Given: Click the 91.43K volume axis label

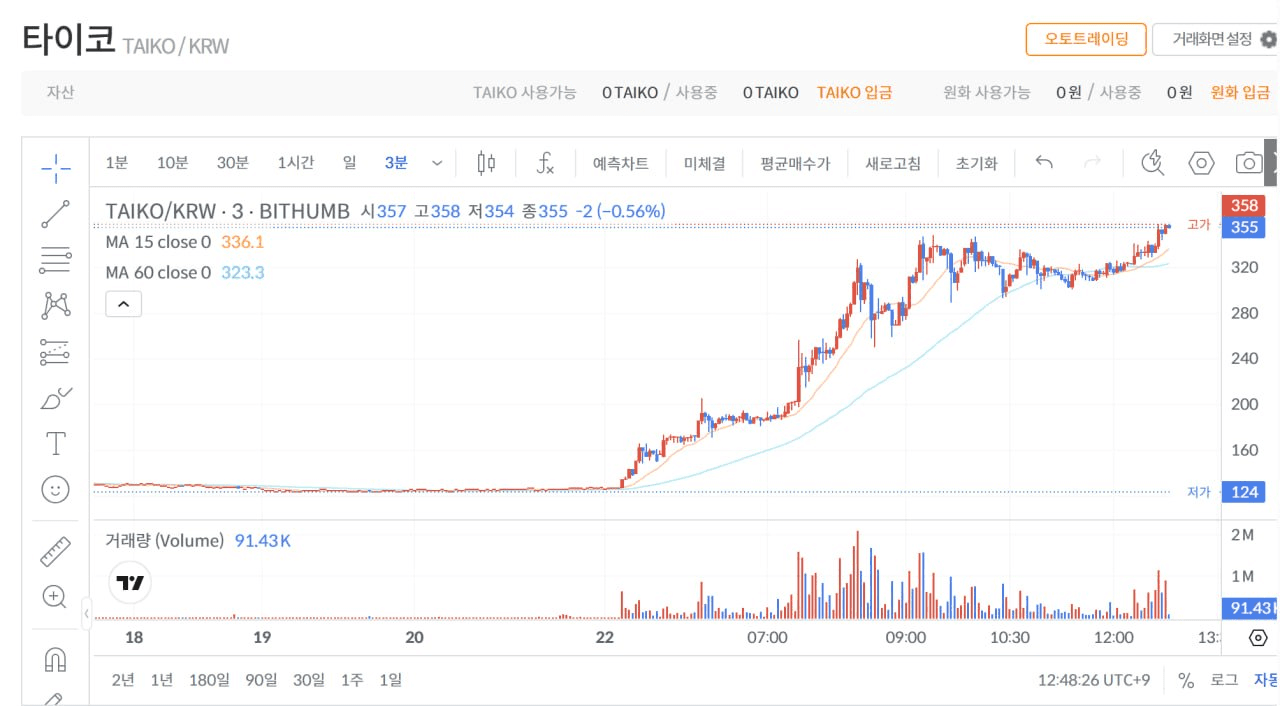Looking at the screenshot, I should coord(1250,608).
